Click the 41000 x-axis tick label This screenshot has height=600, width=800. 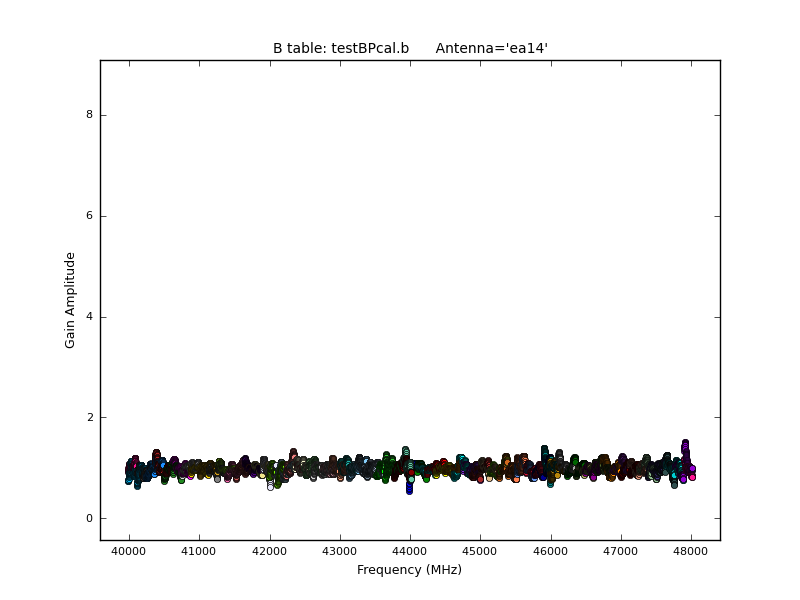pos(198,551)
